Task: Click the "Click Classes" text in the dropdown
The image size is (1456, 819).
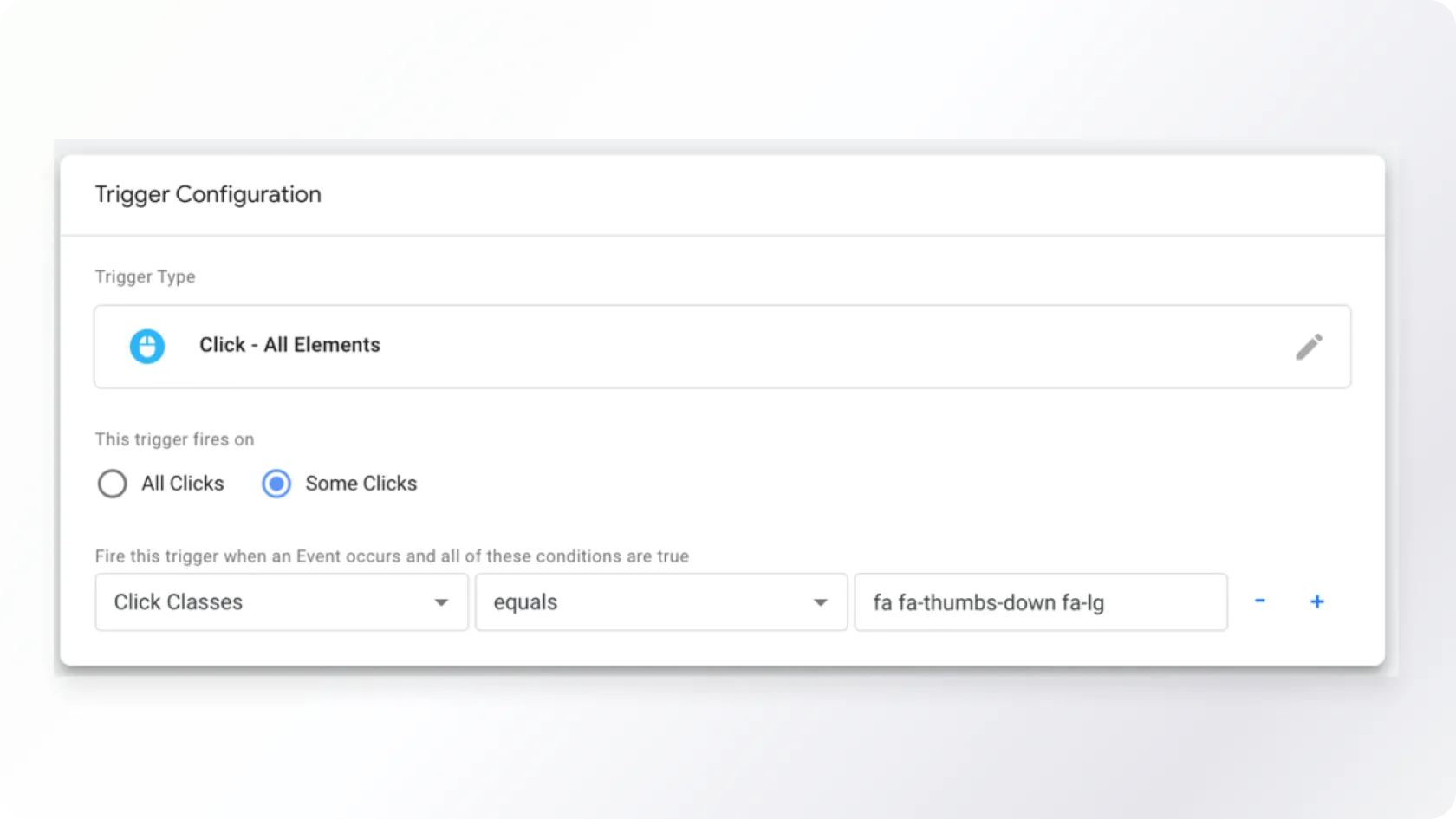Action: 179,602
